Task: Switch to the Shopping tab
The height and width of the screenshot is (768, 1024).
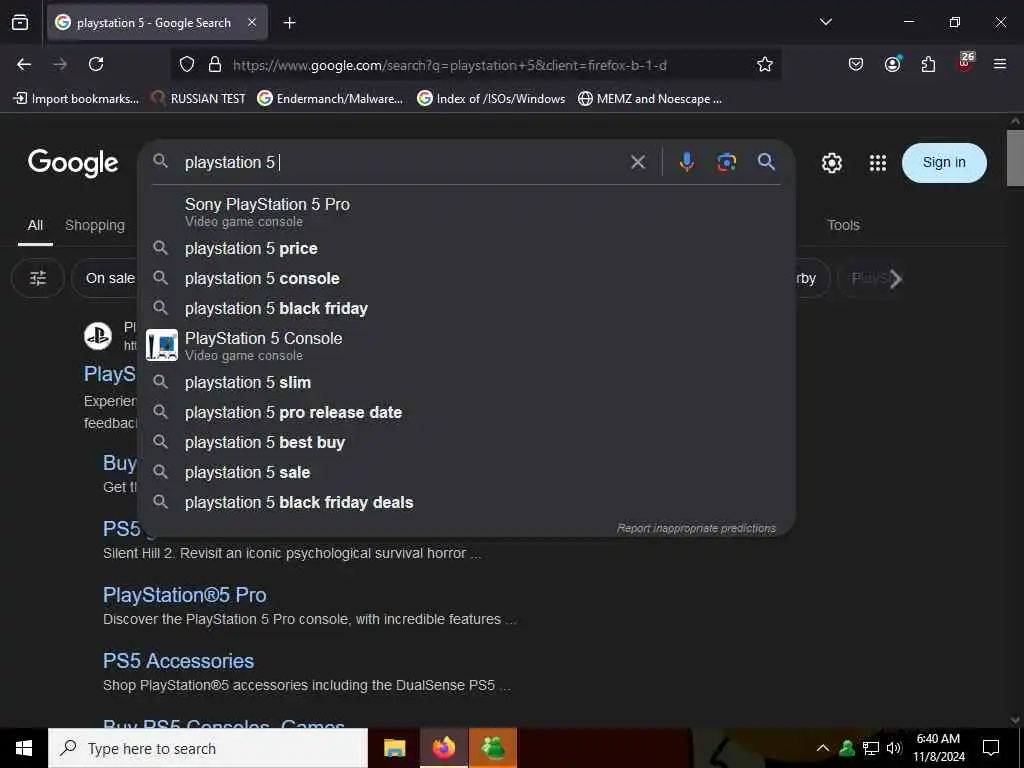Action: pyautogui.click(x=95, y=225)
